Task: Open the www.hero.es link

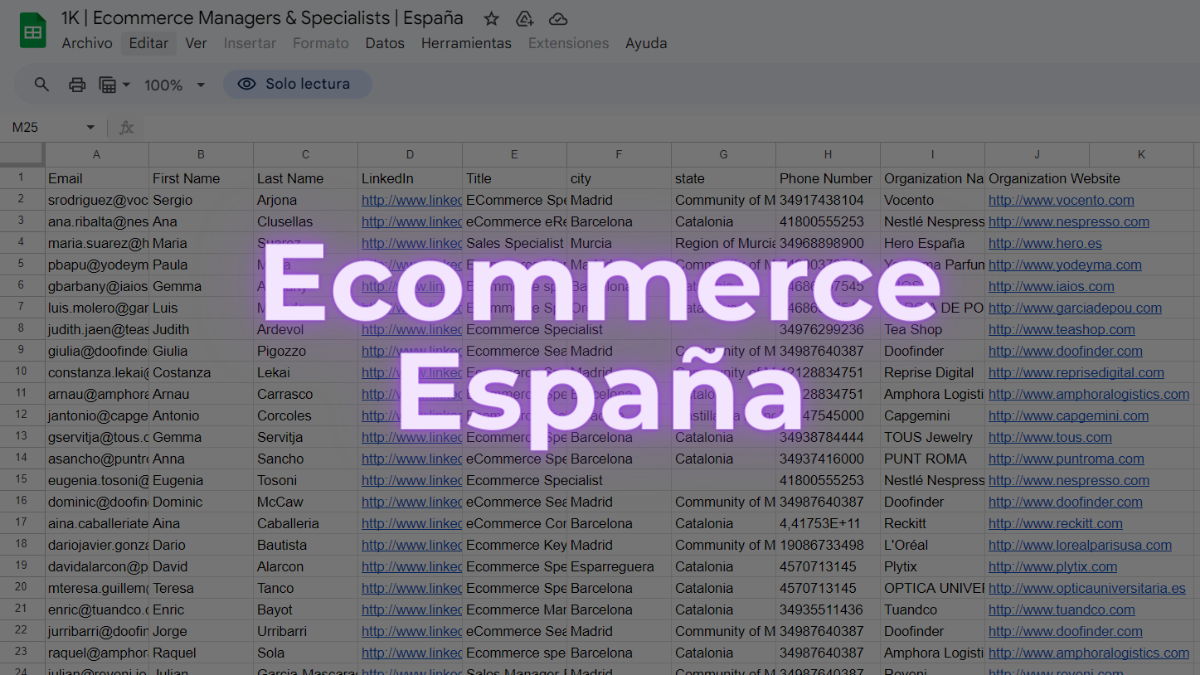Action: tap(1045, 243)
